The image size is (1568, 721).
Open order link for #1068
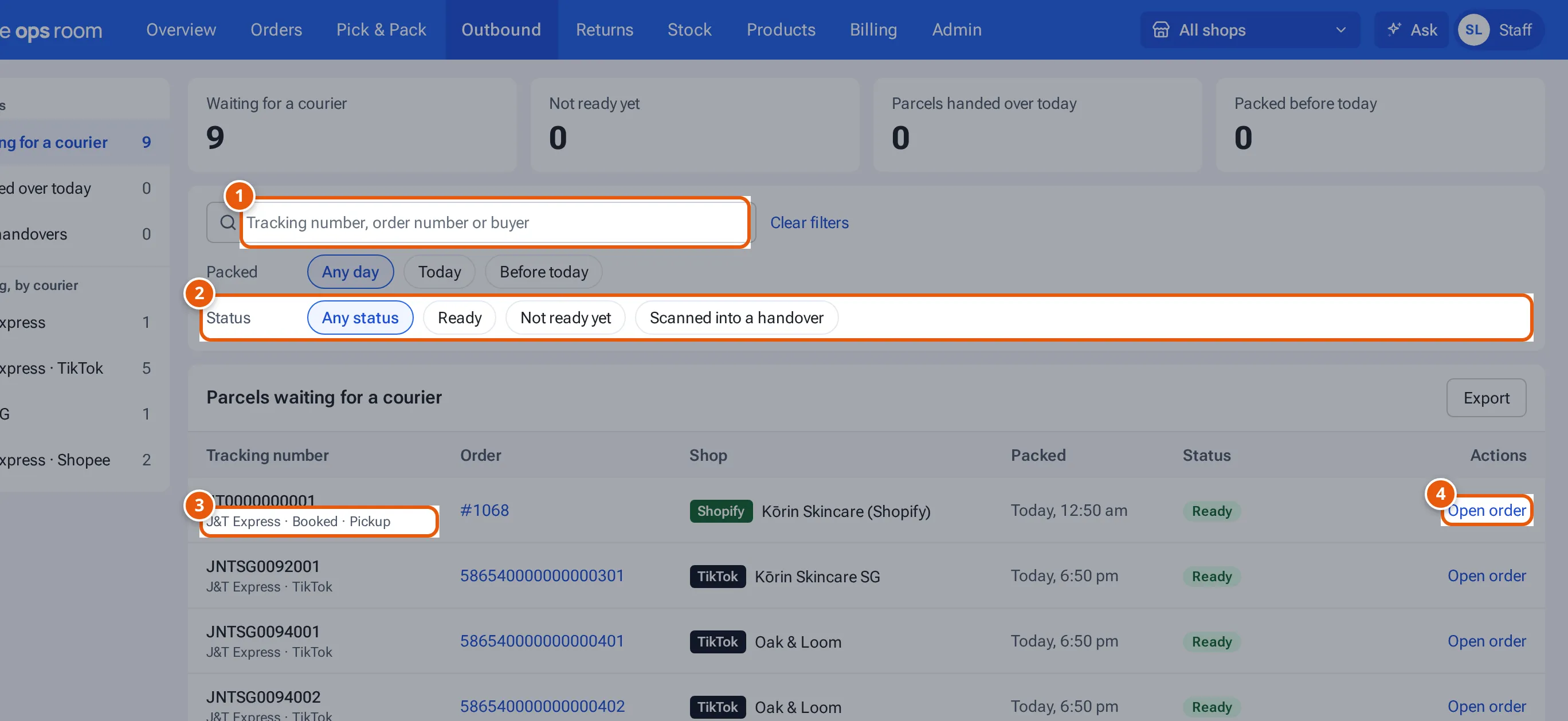click(1486, 510)
